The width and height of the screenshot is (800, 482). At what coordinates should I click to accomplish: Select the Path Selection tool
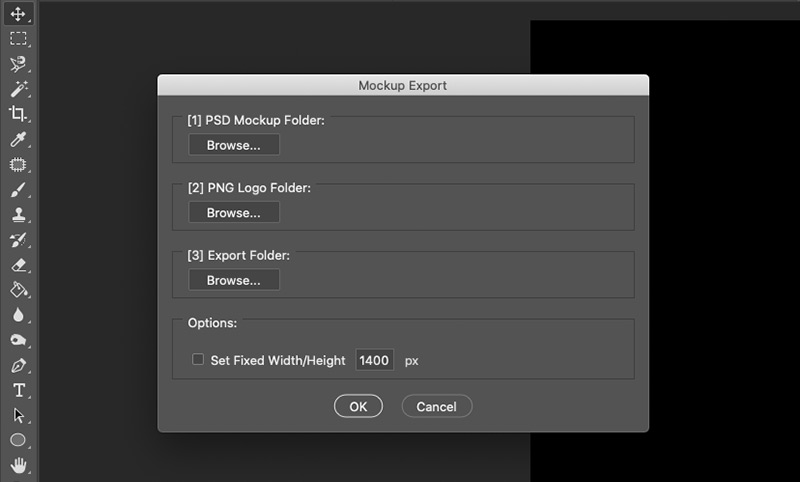click(x=18, y=415)
